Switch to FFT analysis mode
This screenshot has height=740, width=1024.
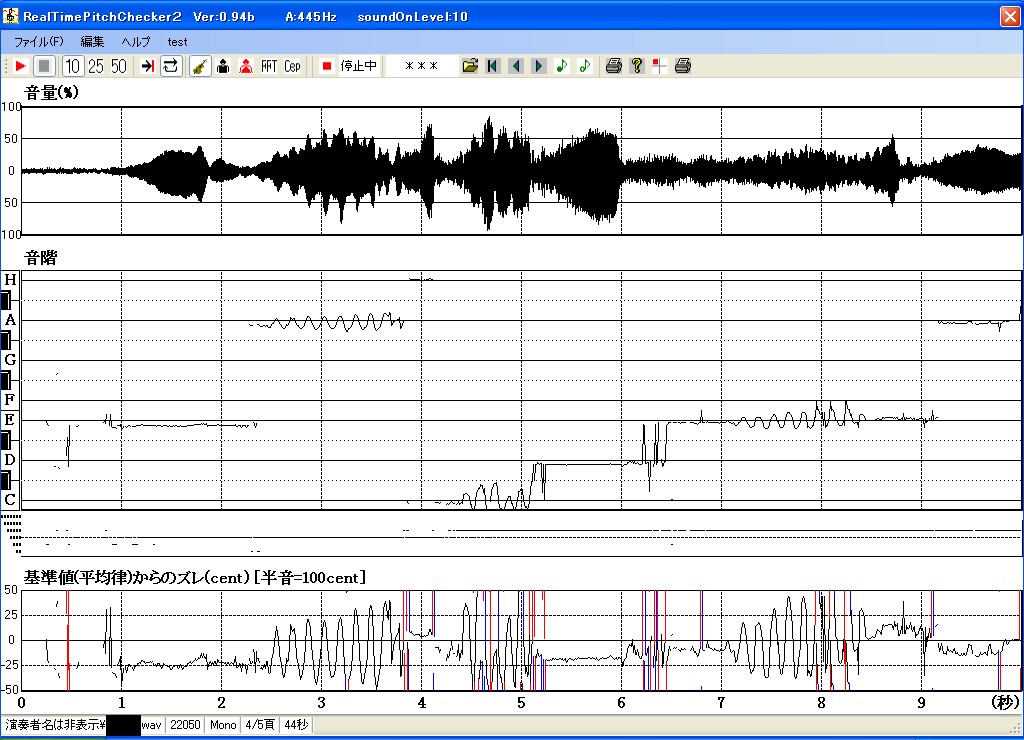pyautogui.click(x=269, y=66)
